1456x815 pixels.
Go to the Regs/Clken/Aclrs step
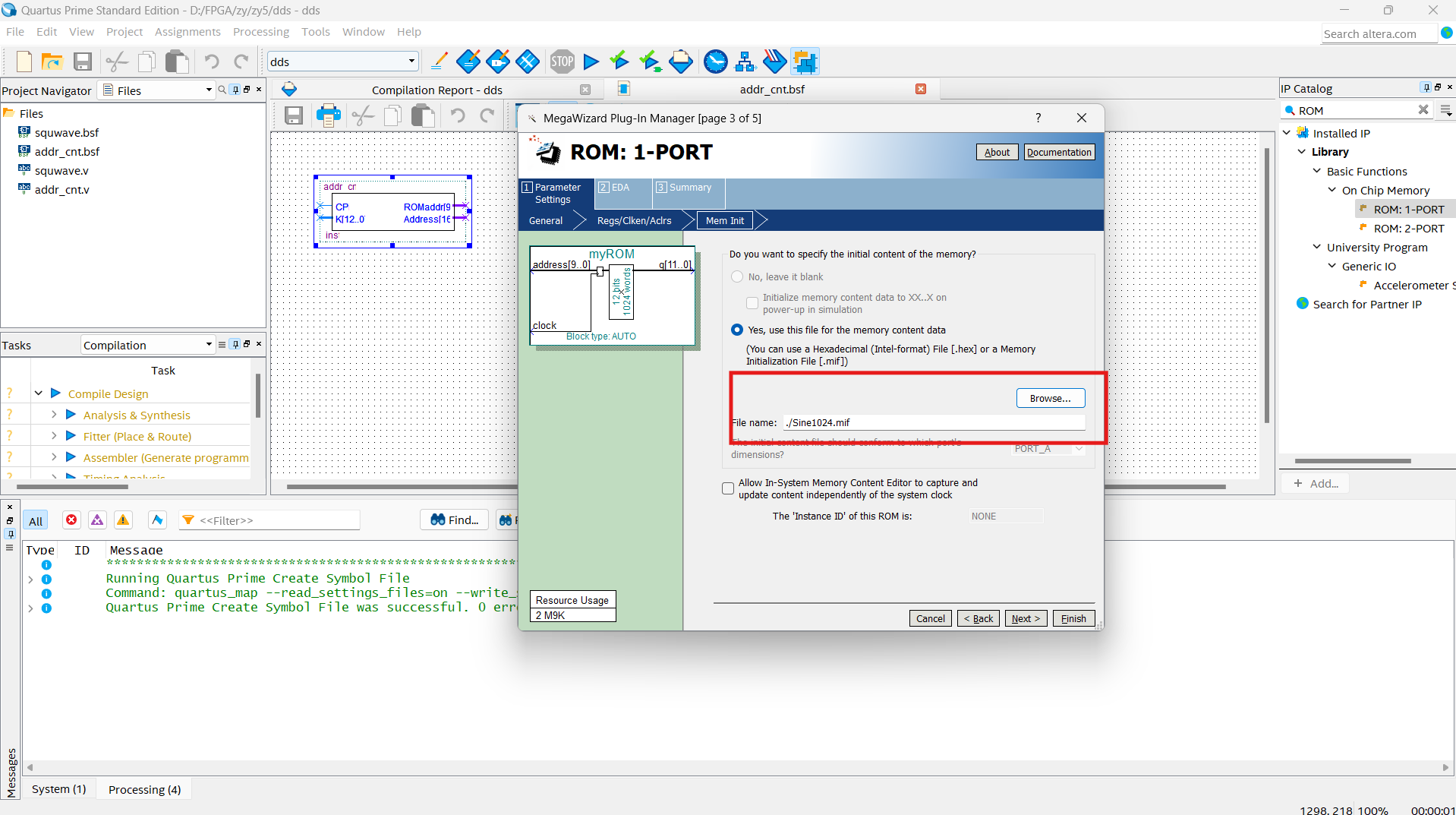pyautogui.click(x=634, y=220)
